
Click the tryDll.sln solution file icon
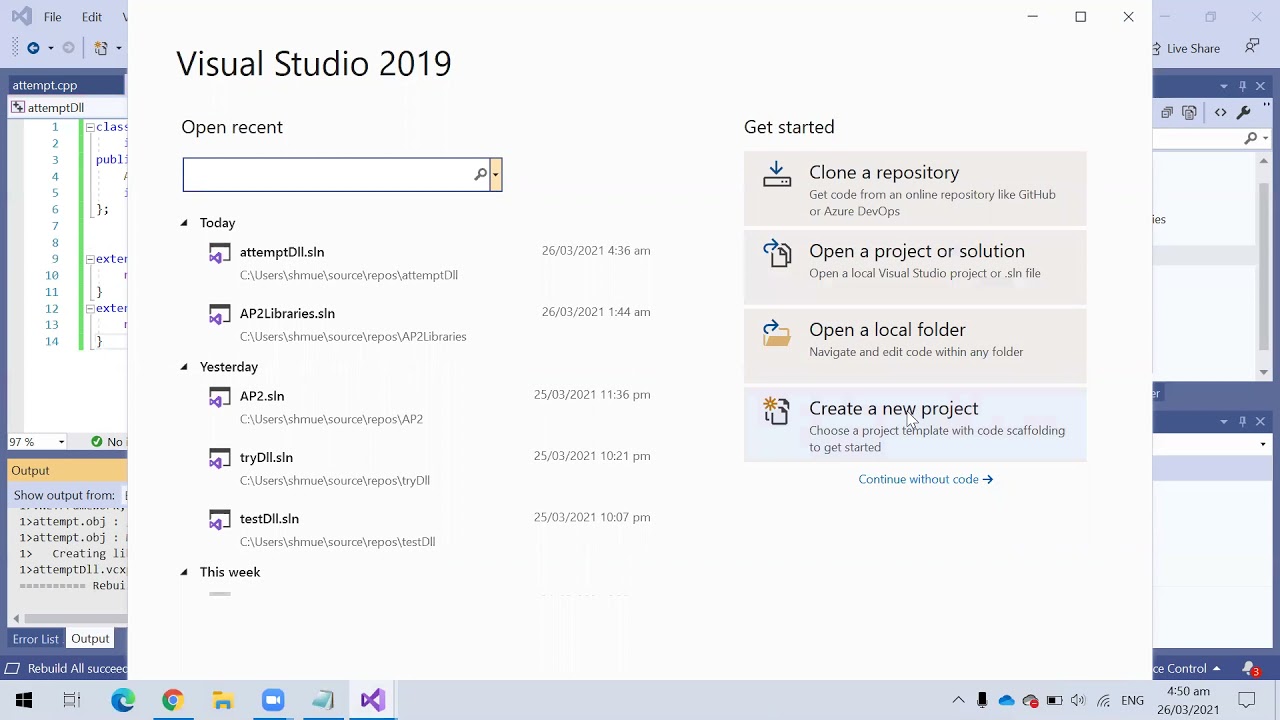pyautogui.click(x=219, y=459)
